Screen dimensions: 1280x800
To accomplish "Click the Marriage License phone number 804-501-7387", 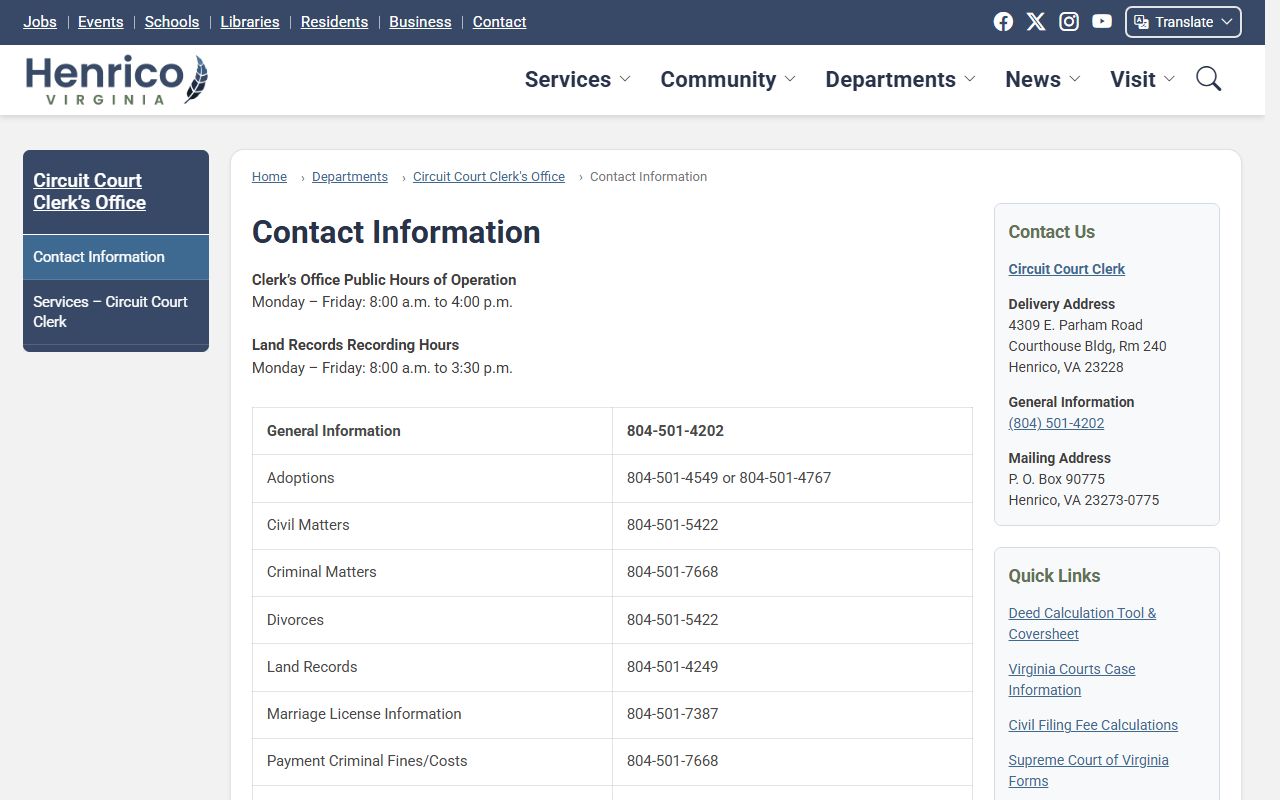I will click(x=672, y=714).
